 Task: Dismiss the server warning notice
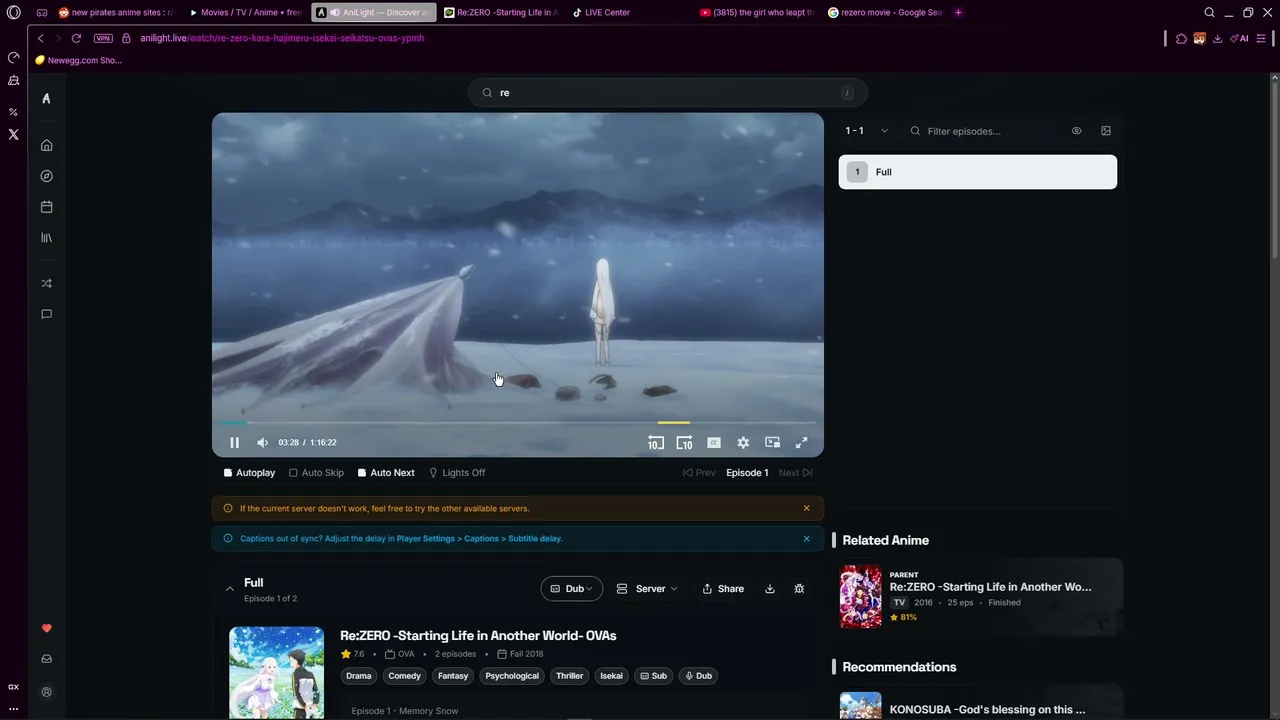tap(806, 508)
